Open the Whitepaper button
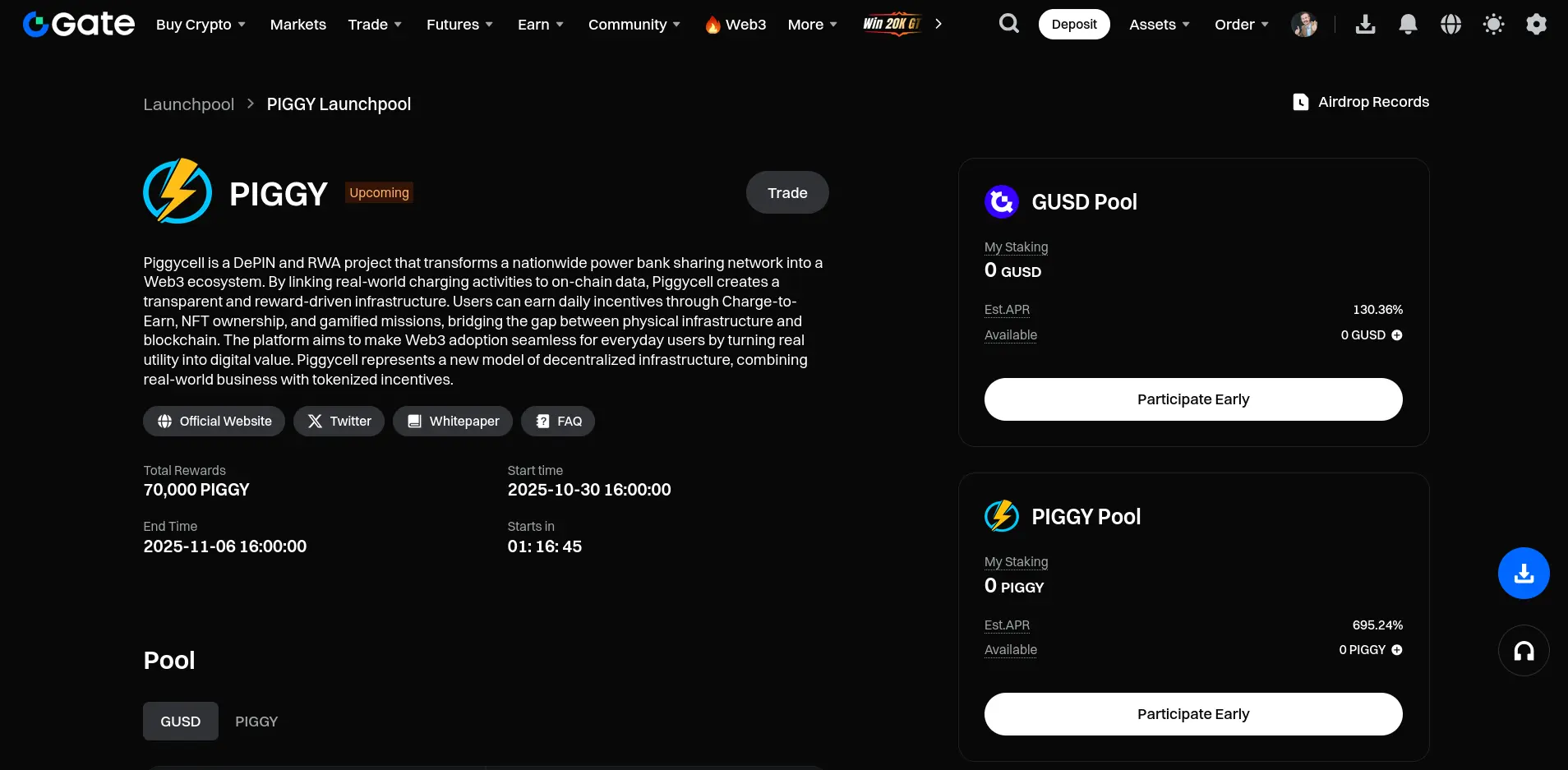Viewport: 1568px width, 770px height. click(453, 422)
